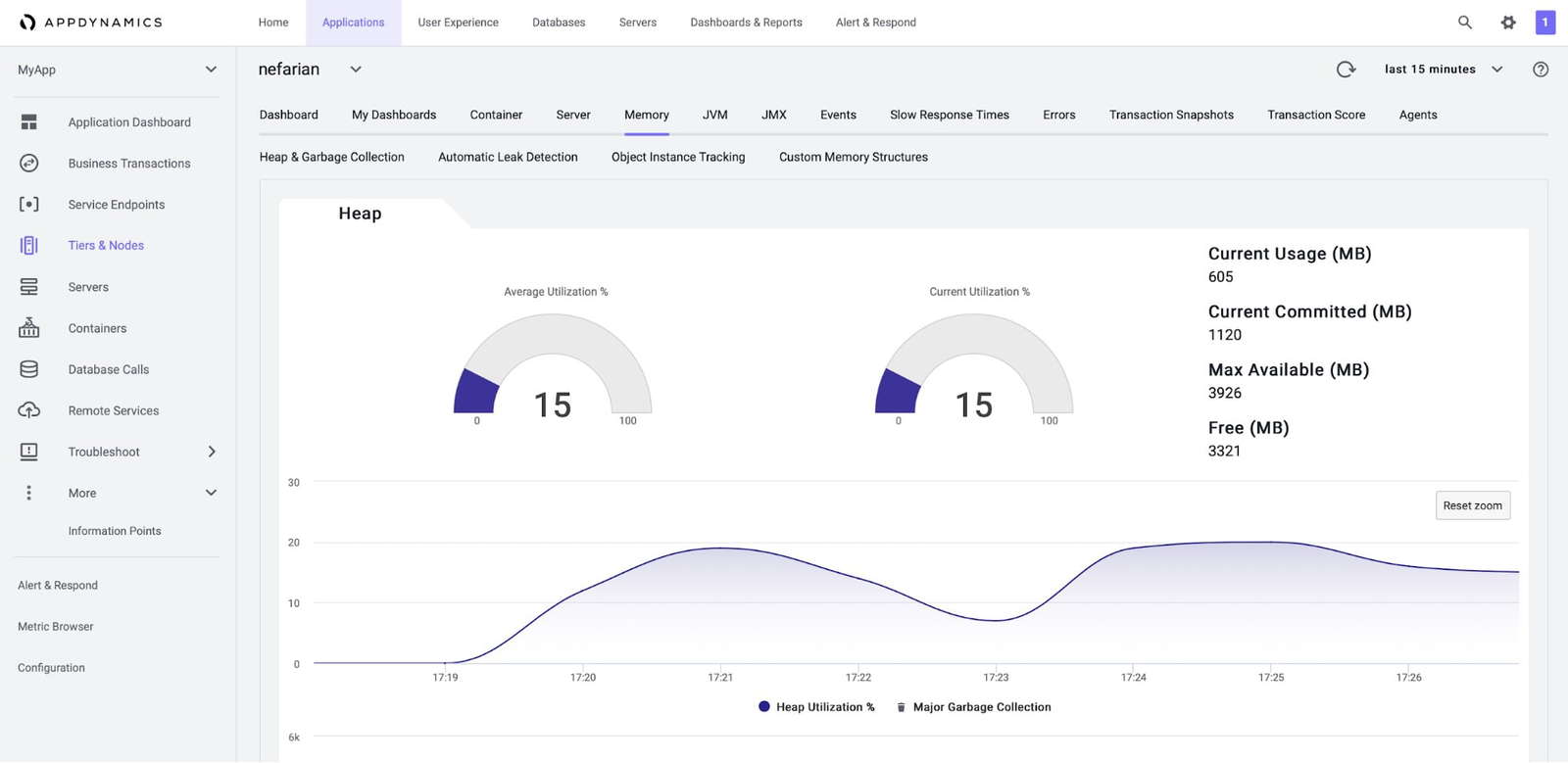Viewport: 1568px width, 763px height.
Task: Expand the Troubleshoot submenu arrow
Action: (212, 452)
